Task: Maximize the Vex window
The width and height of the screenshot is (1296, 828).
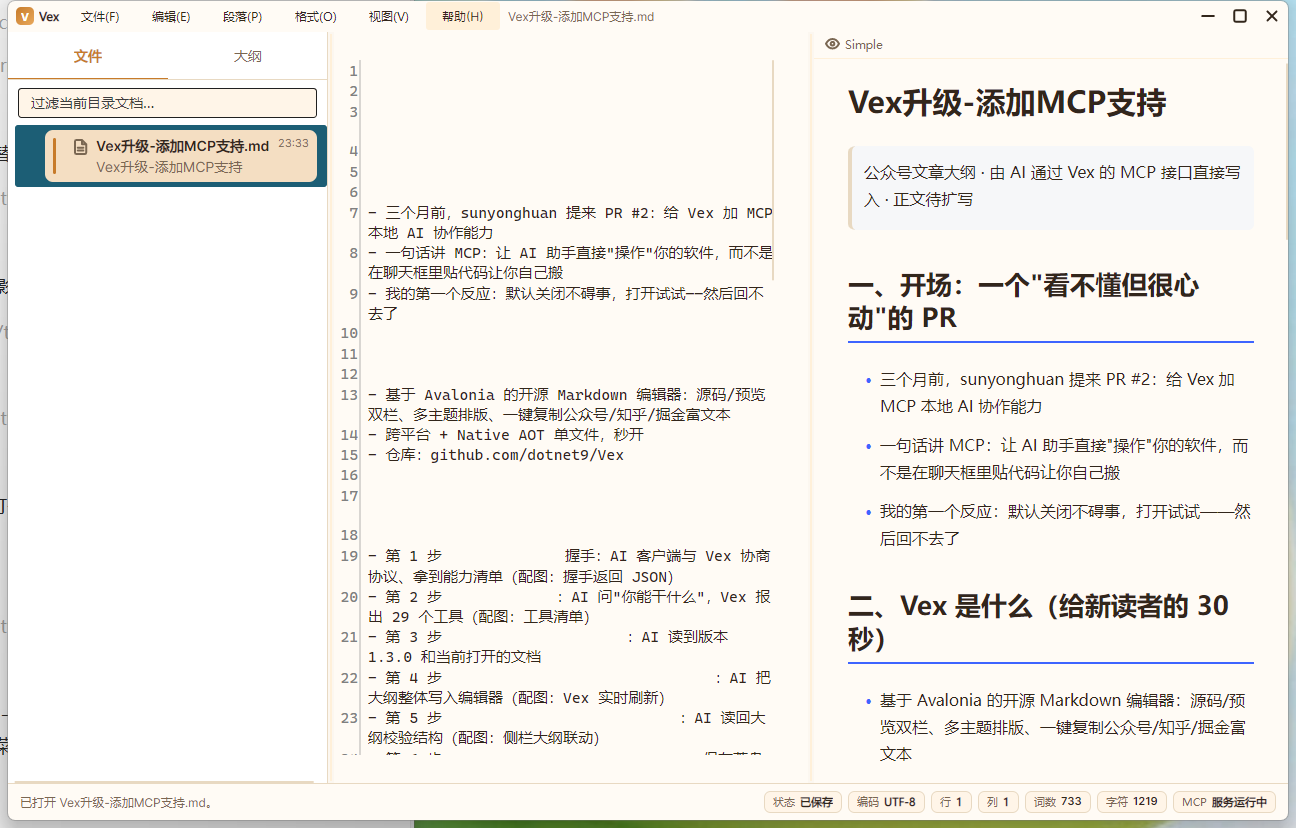Action: coord(1240,16)
